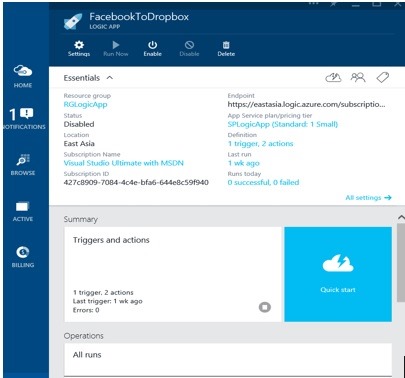
Task: Open the 1 trigger, 2 actions definition link
Action: [x=260, y=144]
